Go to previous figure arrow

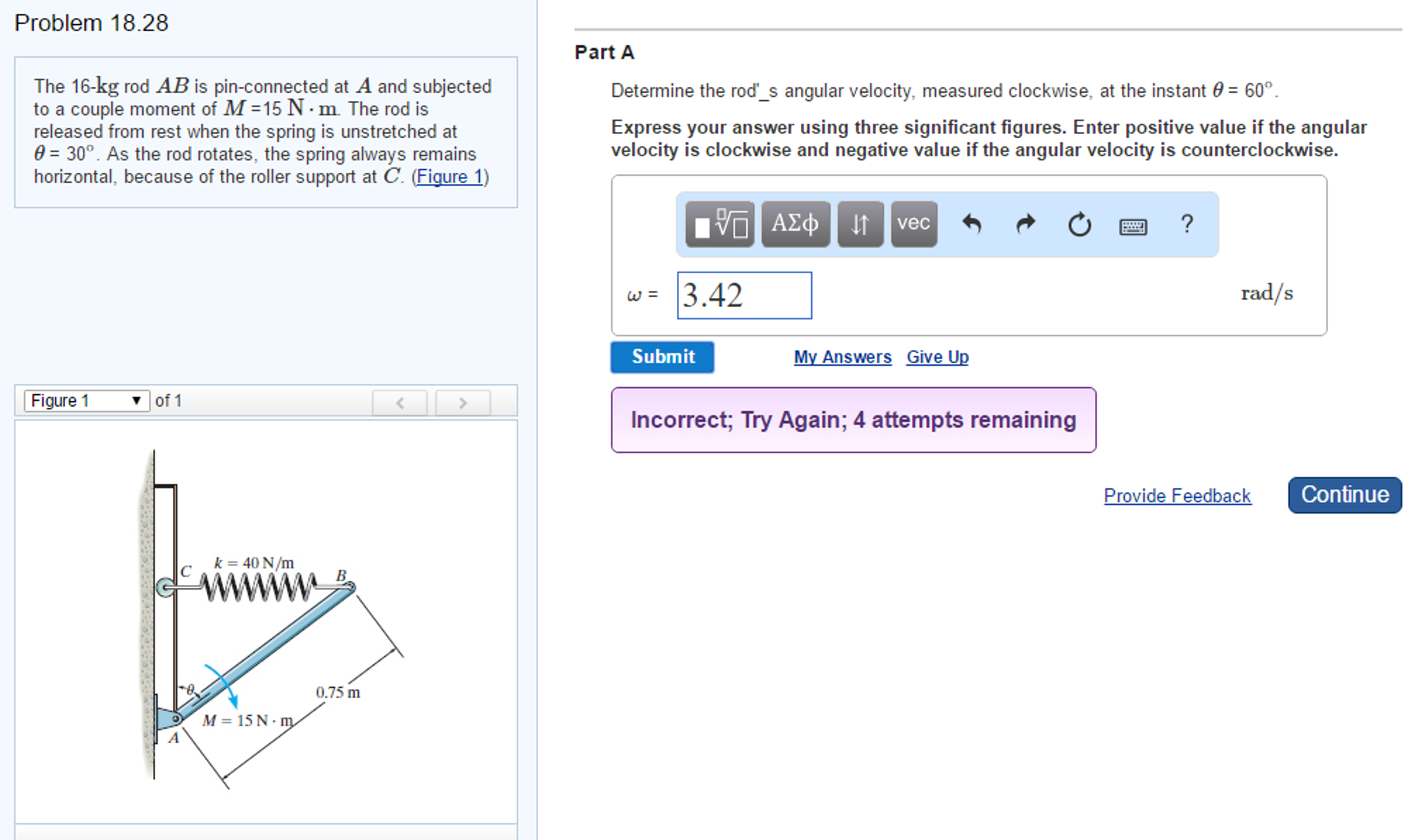(400, 402)
